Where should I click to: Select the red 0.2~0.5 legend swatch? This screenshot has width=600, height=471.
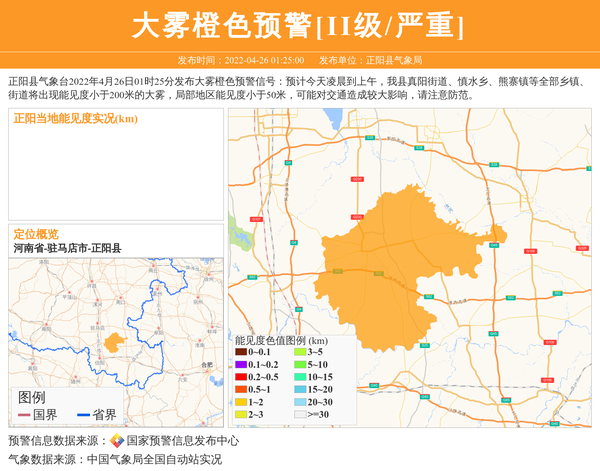coord(240,377)
